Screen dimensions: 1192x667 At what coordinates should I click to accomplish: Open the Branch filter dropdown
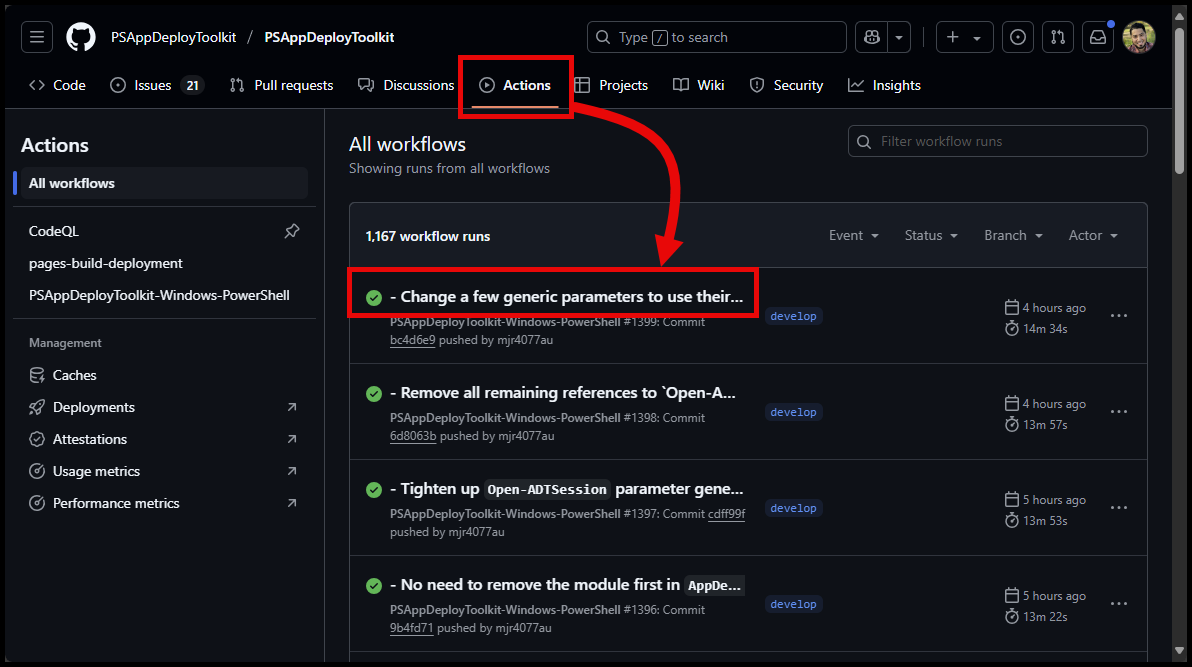1012,235
